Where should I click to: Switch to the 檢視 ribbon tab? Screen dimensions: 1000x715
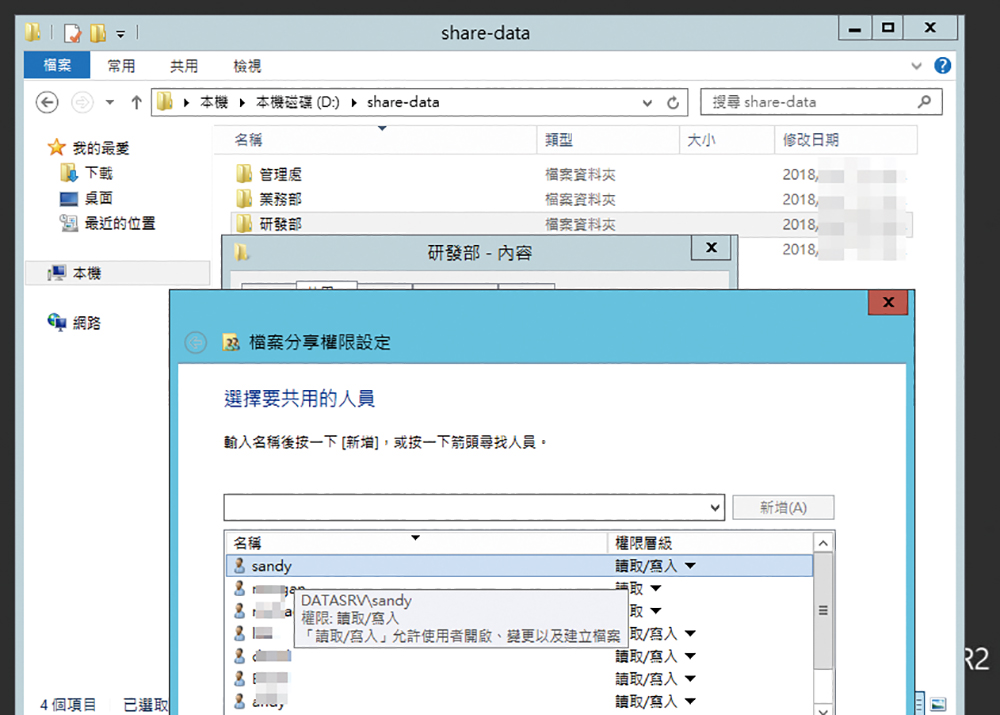247,66
